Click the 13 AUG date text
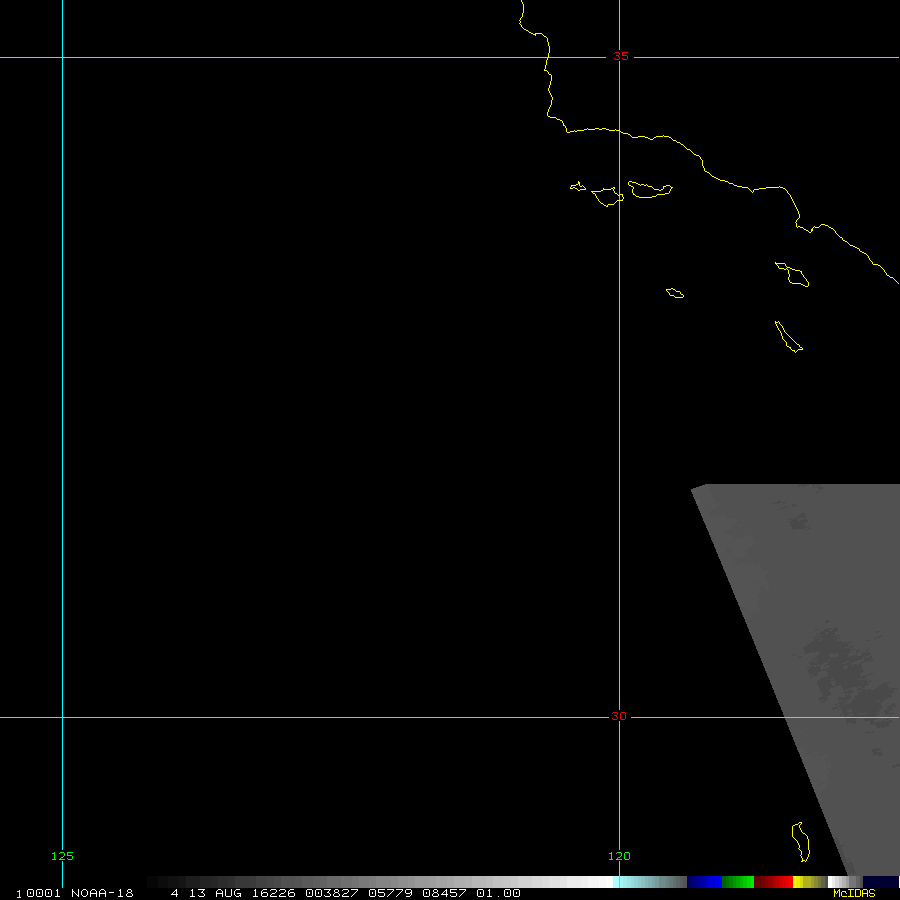 coord(215,893)
